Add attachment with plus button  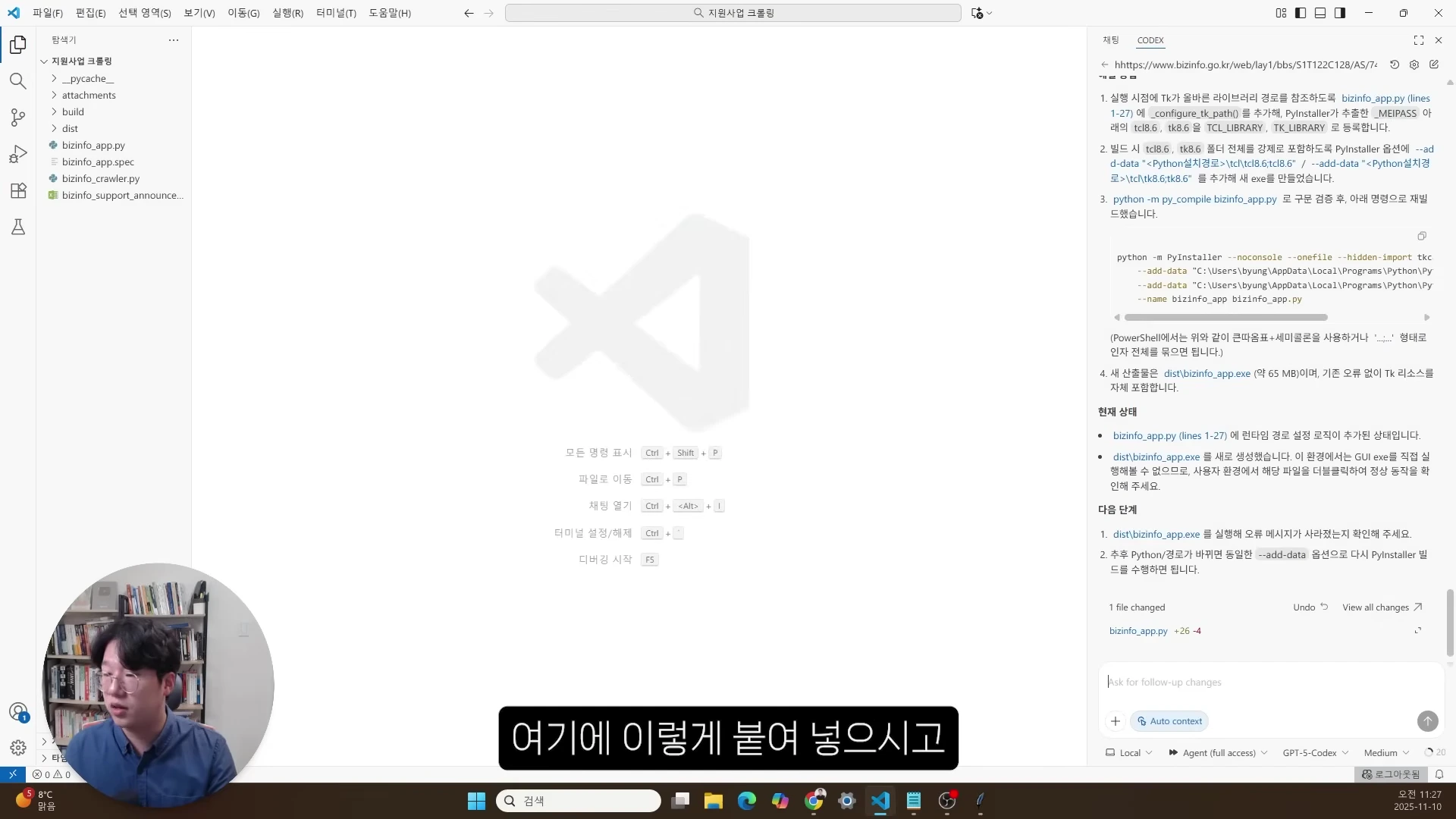[x=1115, y=721]
